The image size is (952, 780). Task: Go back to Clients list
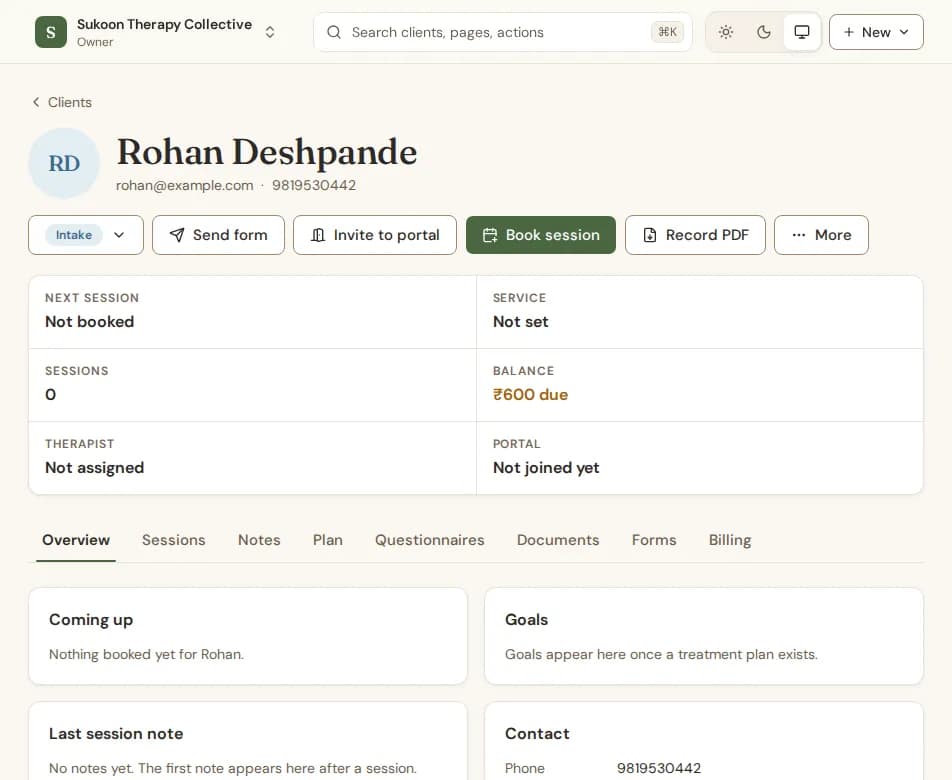point(62,102)
